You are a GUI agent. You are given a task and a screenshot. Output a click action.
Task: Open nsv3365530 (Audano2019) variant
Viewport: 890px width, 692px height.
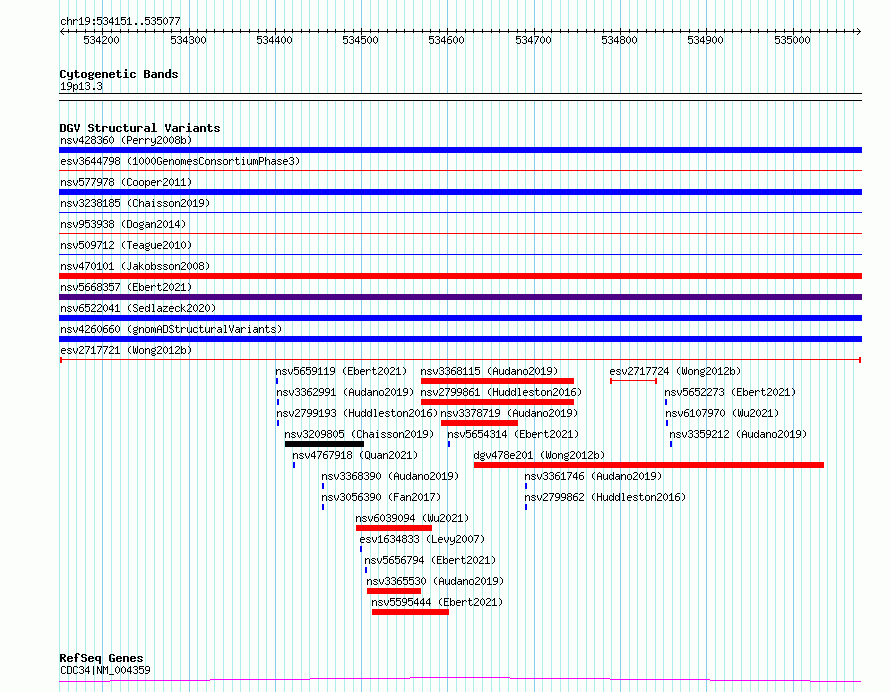point(435,581)
